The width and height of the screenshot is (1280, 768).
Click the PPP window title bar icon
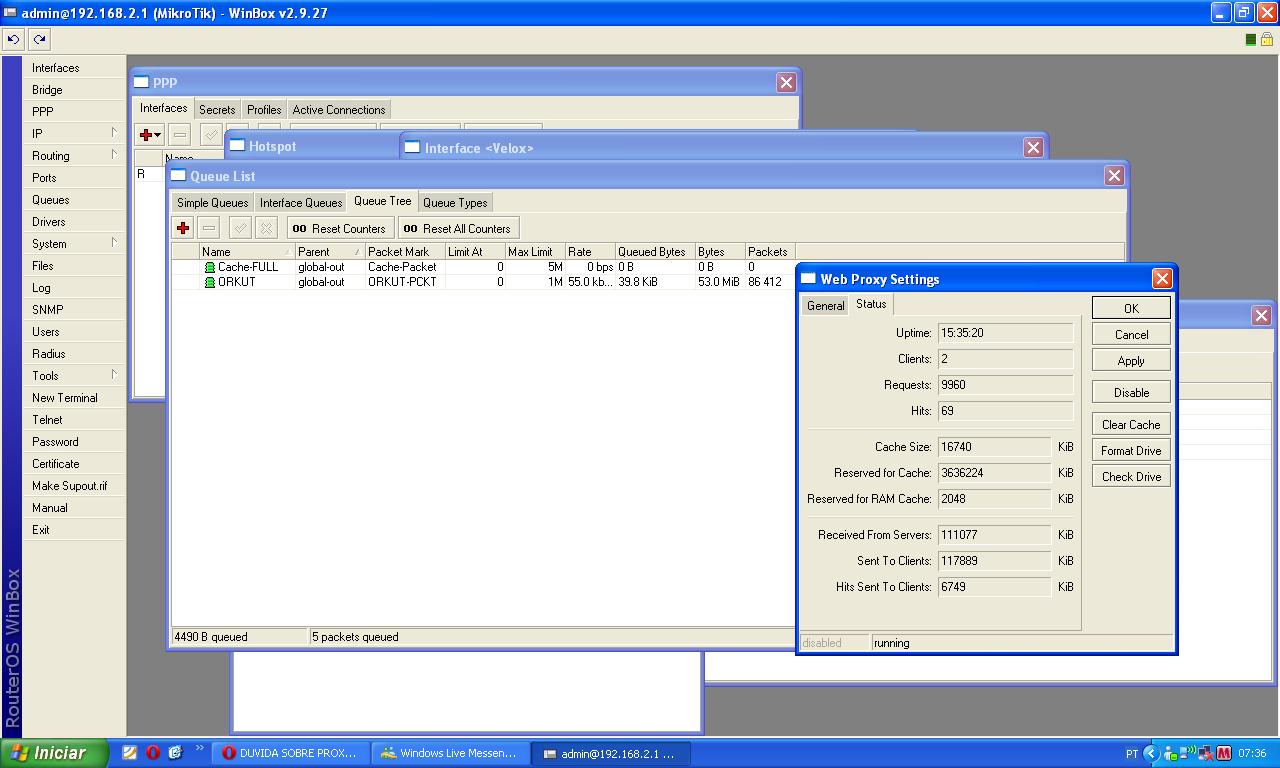[142, 82]
